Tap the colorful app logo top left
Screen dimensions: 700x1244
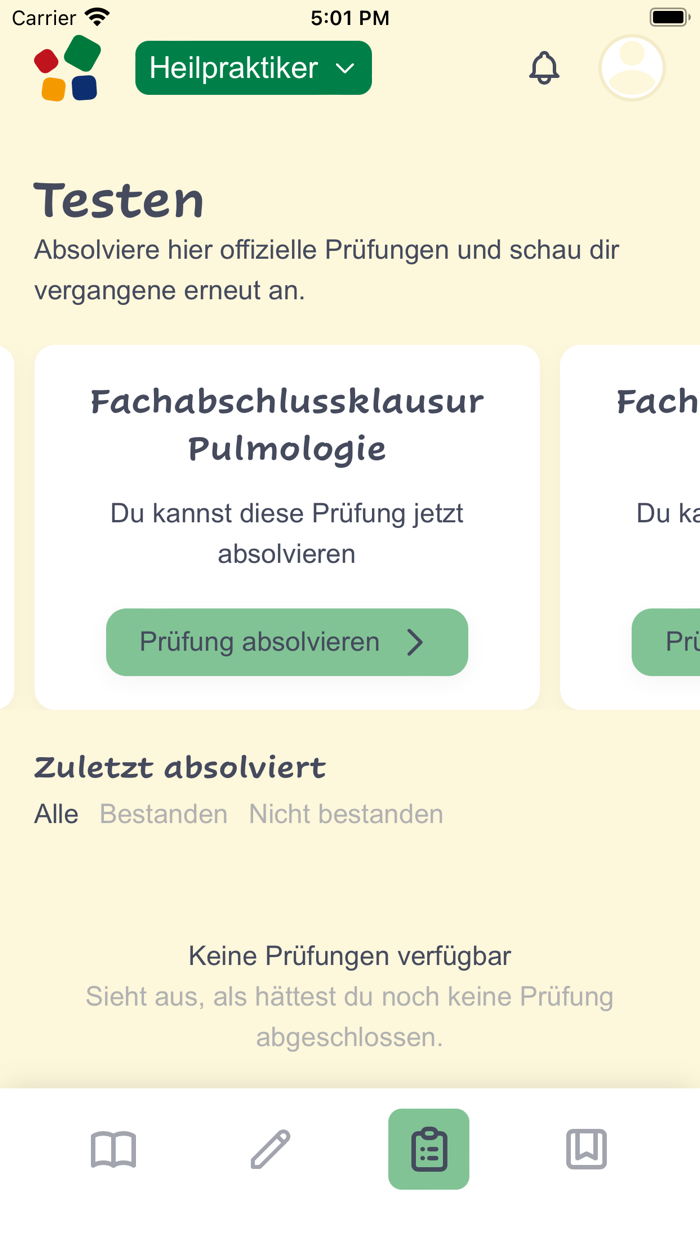tap(66, 67)
